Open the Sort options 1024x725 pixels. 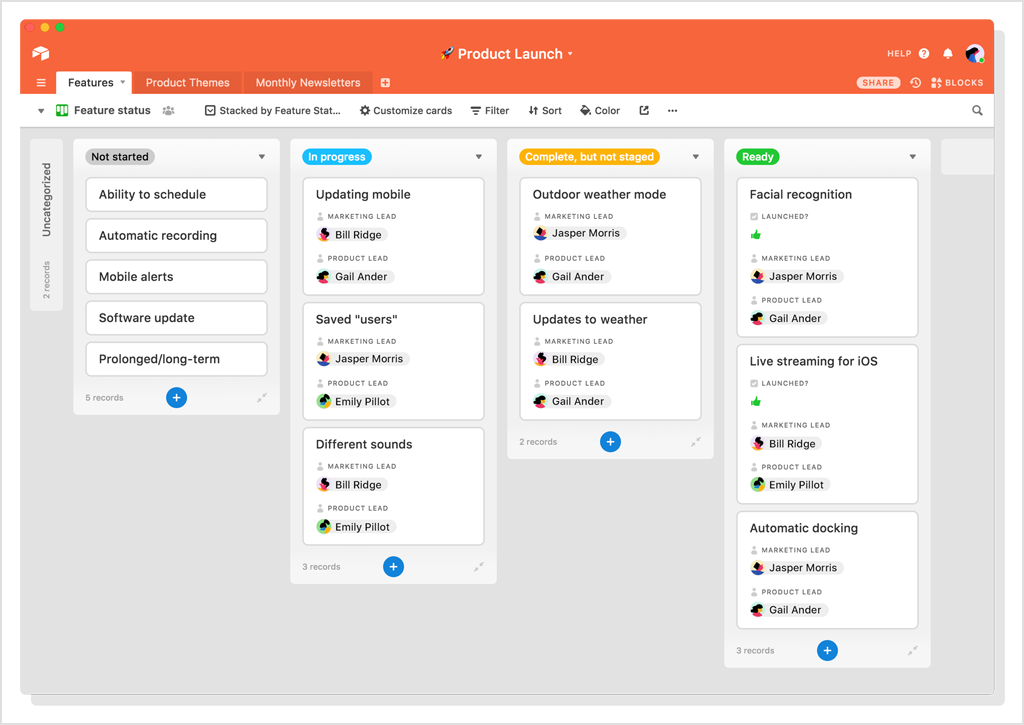tap(545, 110)
